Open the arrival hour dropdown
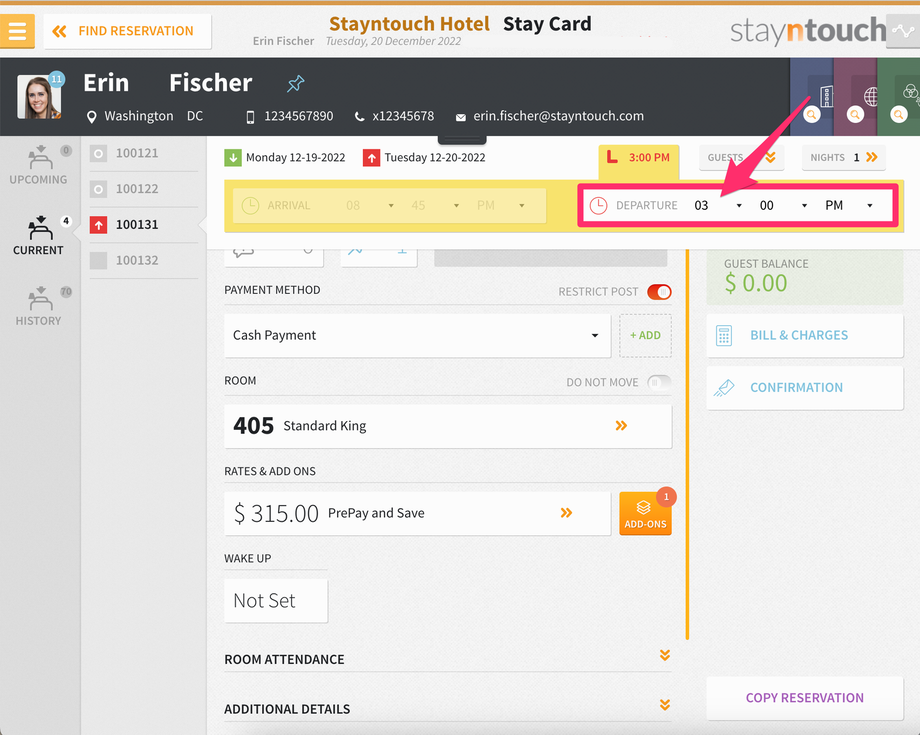920x735 pixels. coord(370,206)
